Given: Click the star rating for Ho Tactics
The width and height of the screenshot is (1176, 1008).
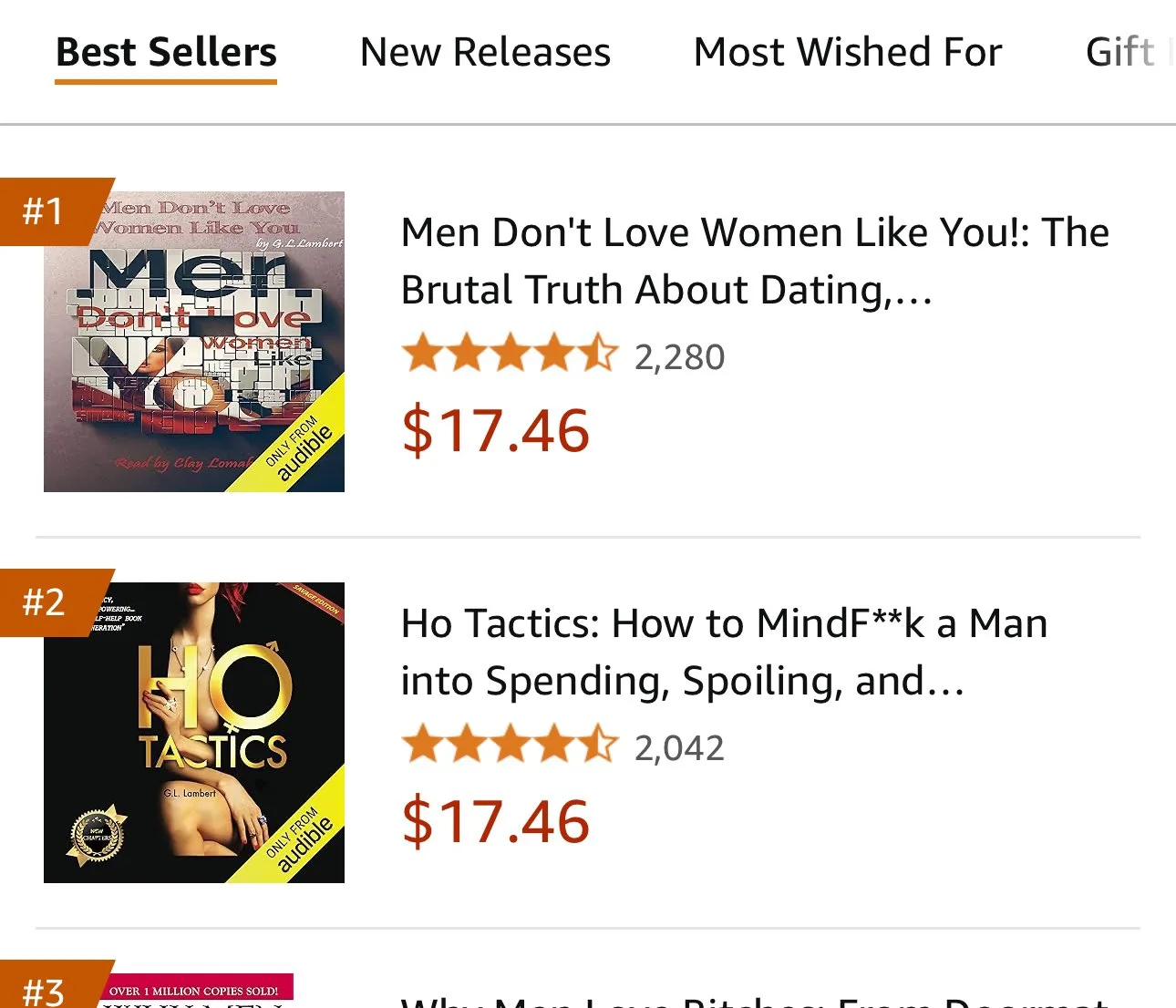Looking at the screenshot, I should tap(510, 746).
